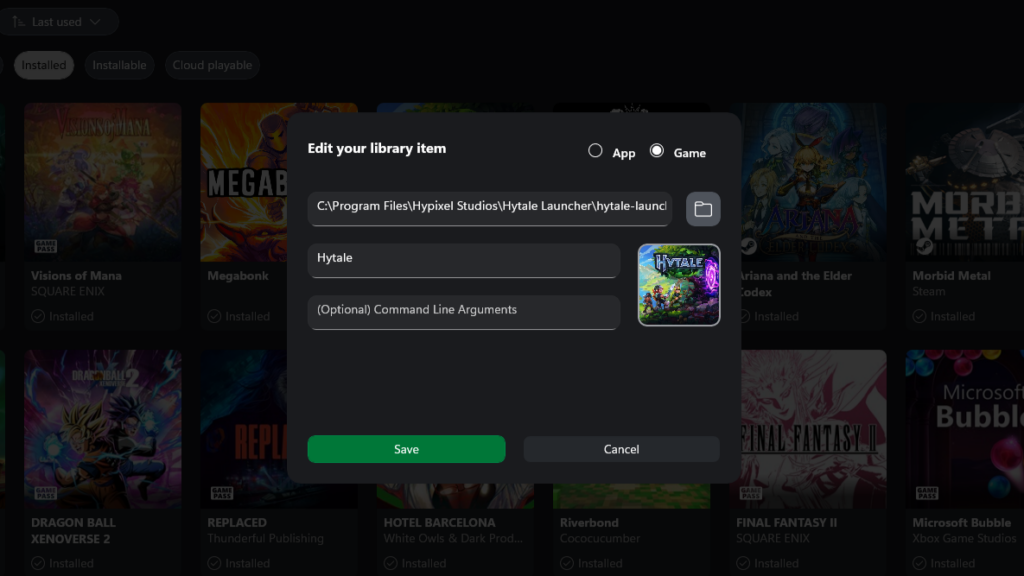Click the White Owls & Dark Prod... label

point(453,539)
